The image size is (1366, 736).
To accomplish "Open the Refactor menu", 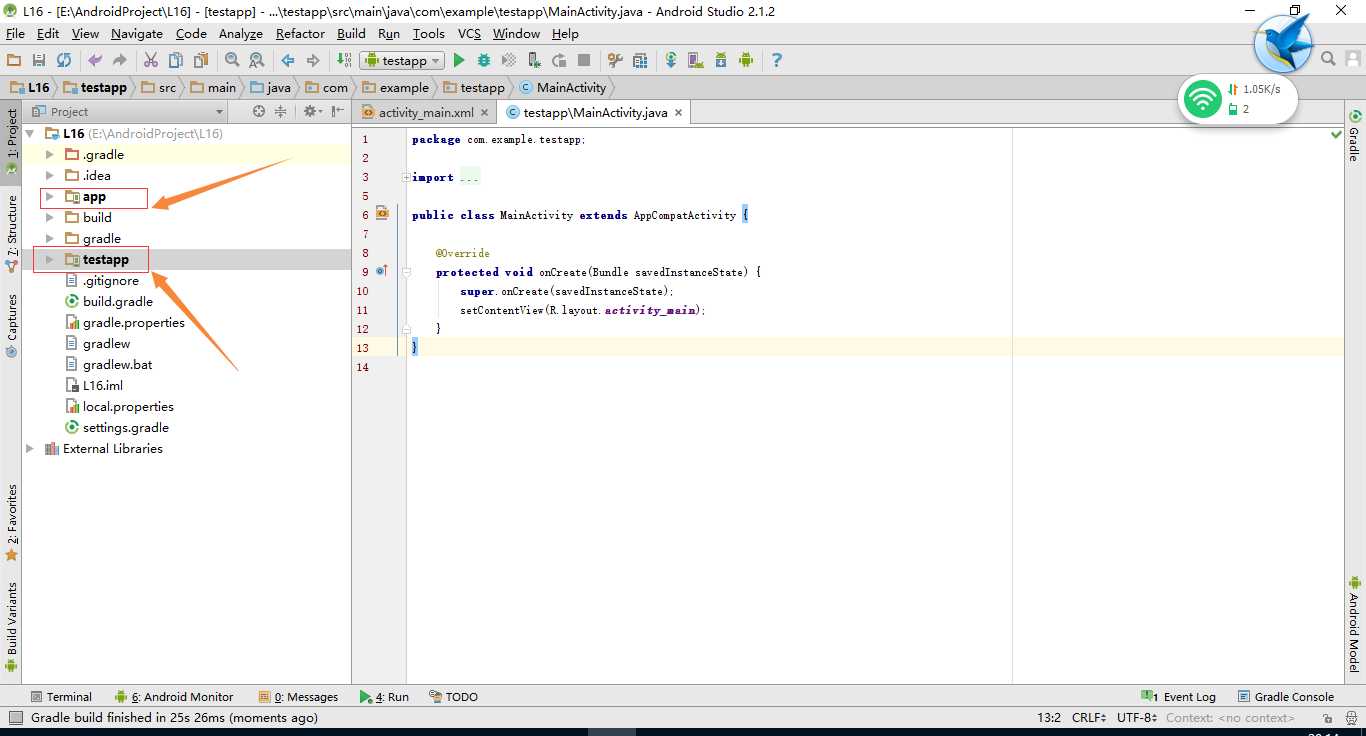I will pyautogui.click(x=300, y=33).
